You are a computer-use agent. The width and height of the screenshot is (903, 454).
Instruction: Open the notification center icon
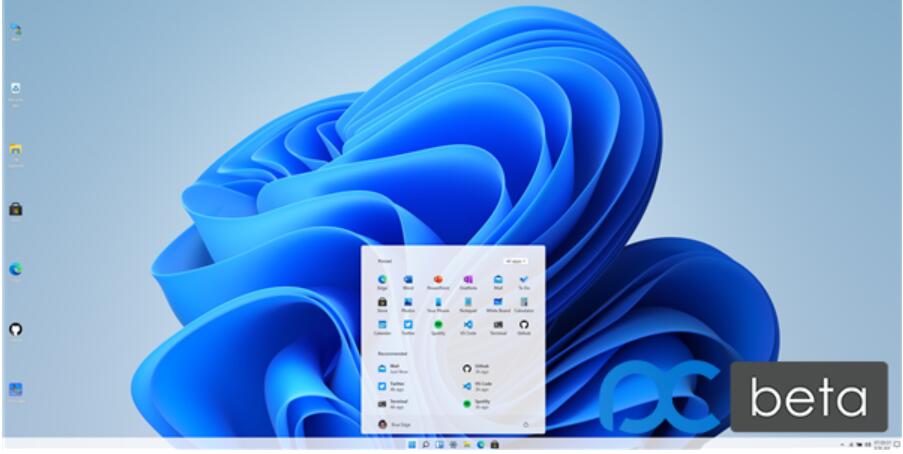(897, 445)
